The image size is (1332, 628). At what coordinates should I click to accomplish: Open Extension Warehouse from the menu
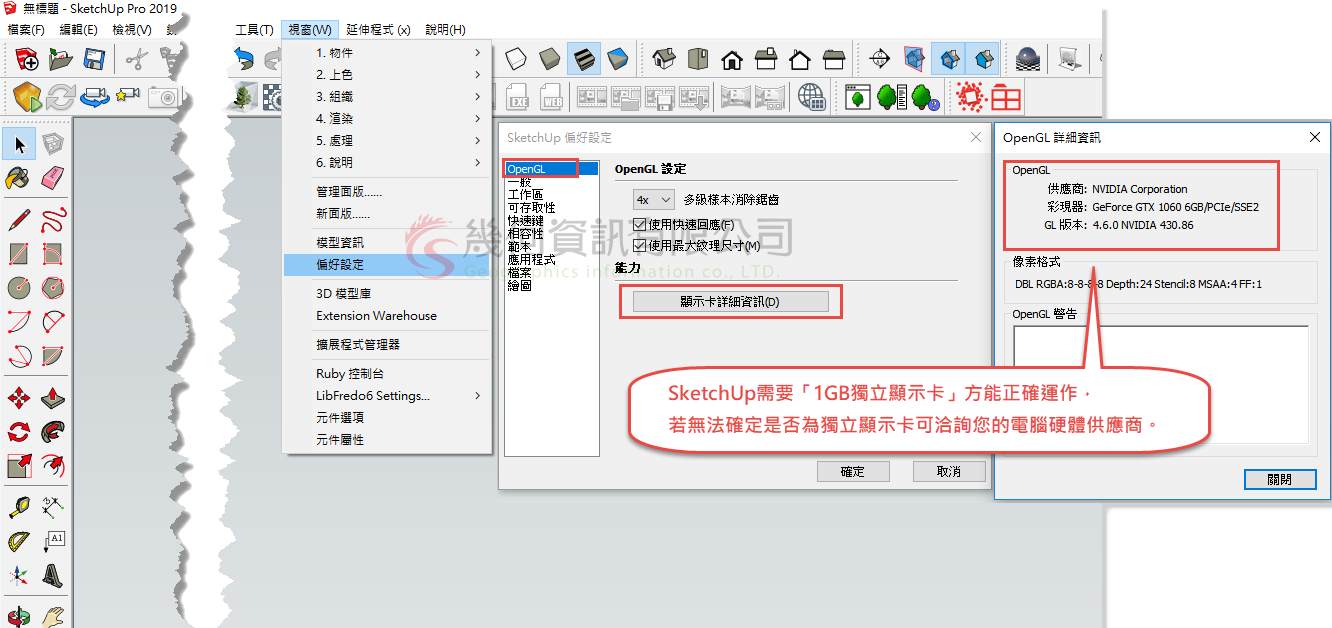(x=387, y=316)
